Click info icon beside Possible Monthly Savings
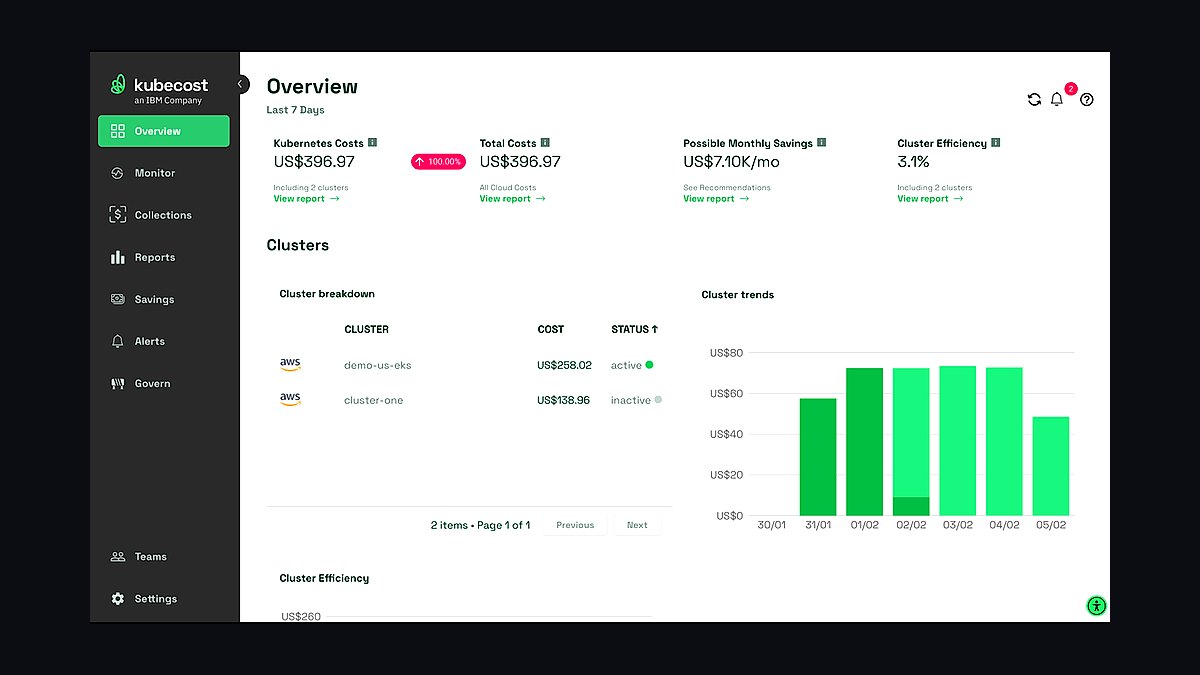Screen dimensions: 1200x675 tap(822, 143)
